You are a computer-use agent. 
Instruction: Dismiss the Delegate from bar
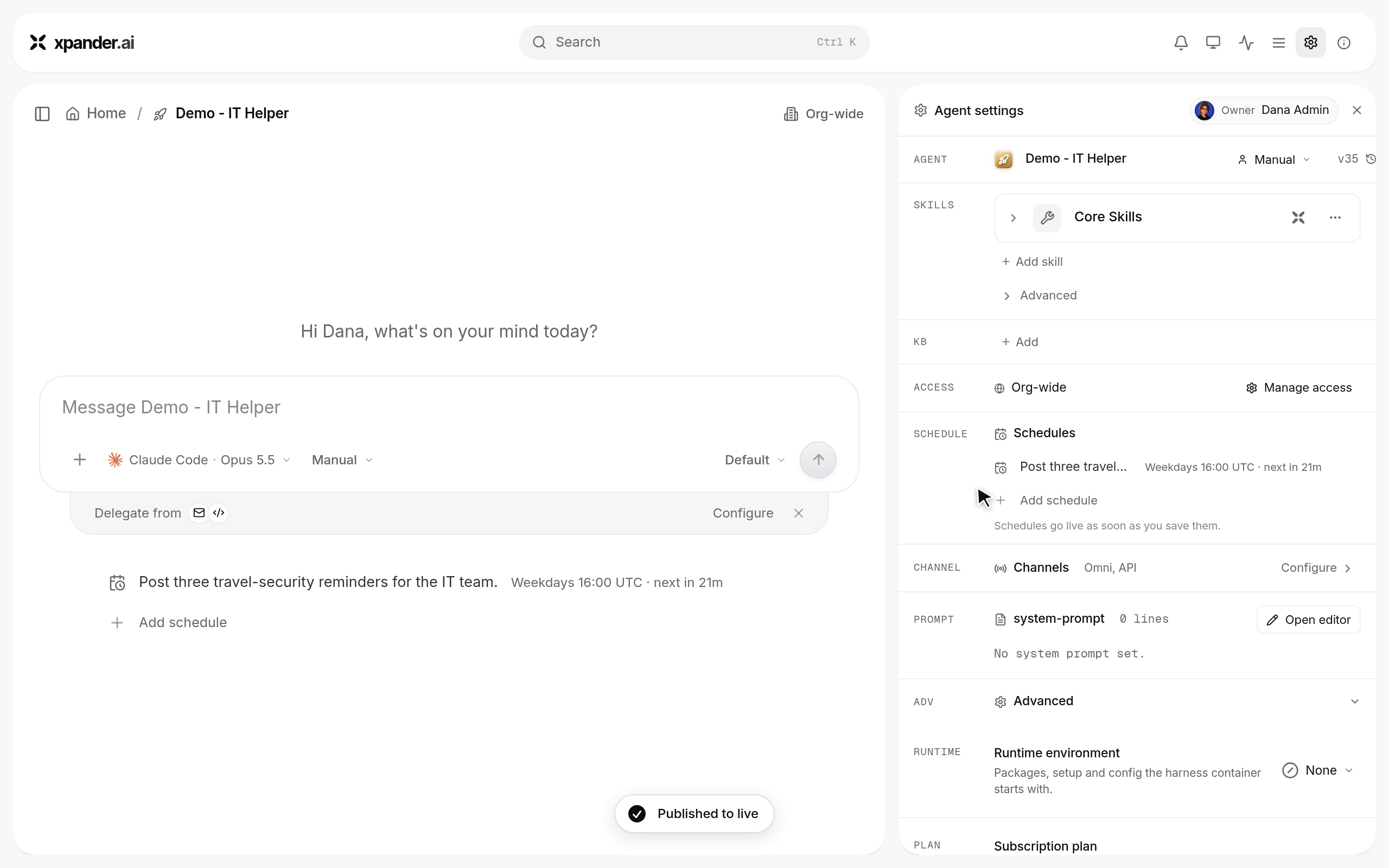click(x=798, y=513)
